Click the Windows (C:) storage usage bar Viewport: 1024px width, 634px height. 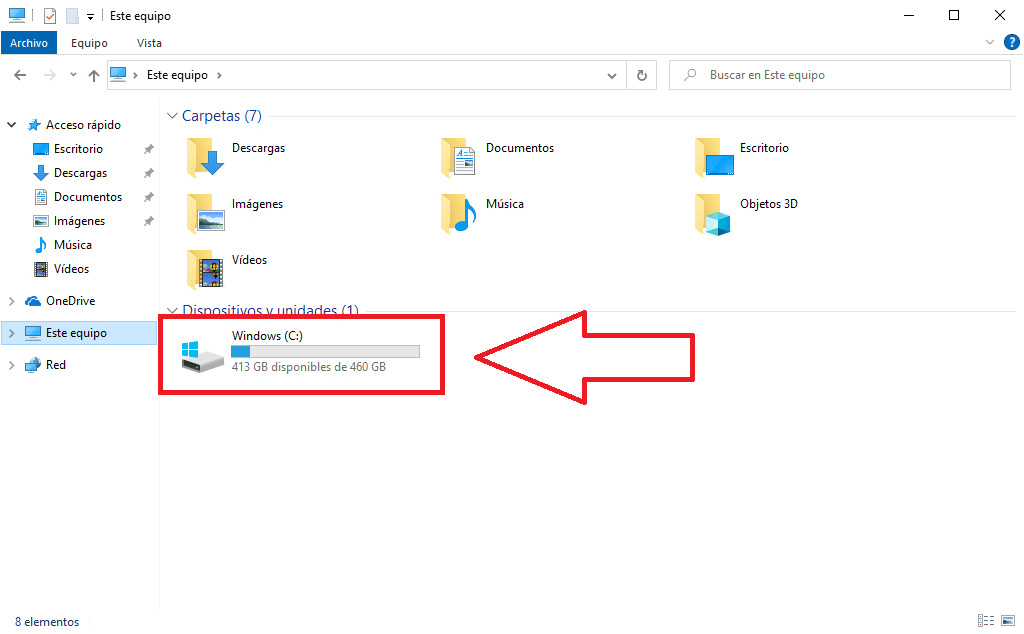(x=325, y=352)
